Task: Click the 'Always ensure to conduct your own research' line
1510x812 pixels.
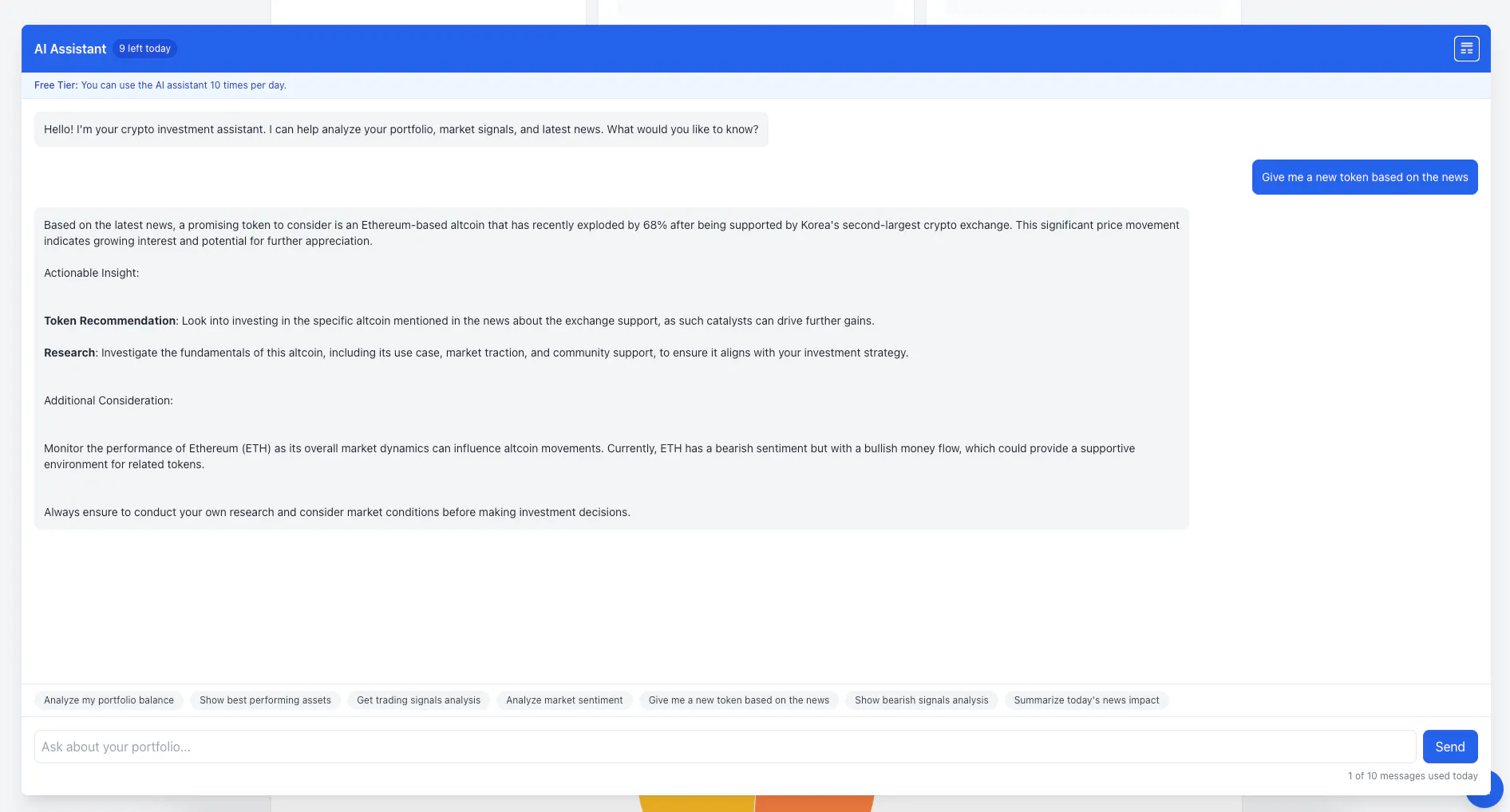Action: point(337,512)
